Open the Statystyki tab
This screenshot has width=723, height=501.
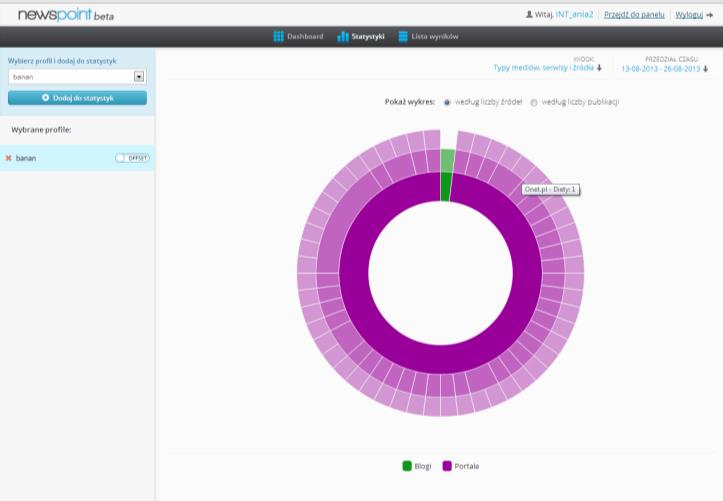(x=361, y=36)
